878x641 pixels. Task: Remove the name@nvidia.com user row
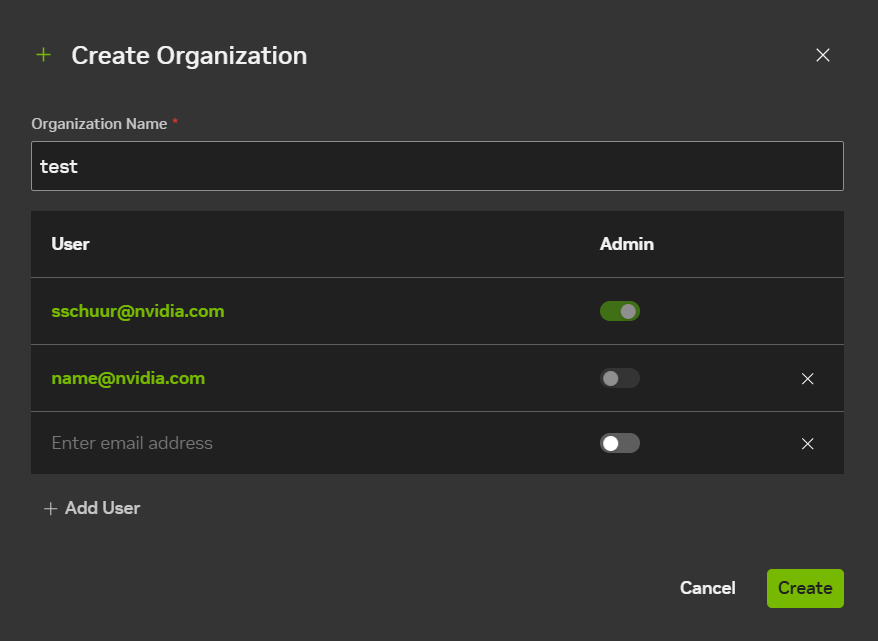pos(808,379)
